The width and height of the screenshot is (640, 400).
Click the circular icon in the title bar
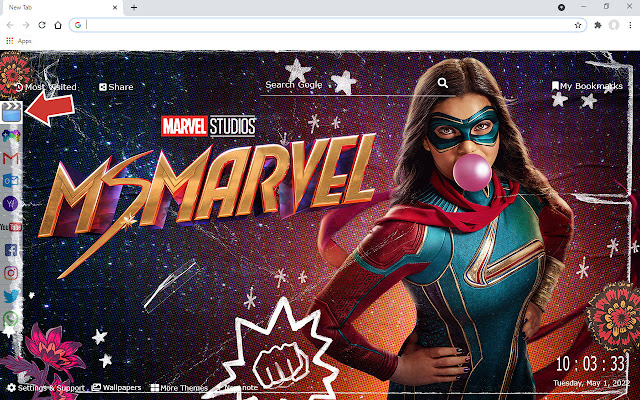pyautogui.click(x=562, y=7)
